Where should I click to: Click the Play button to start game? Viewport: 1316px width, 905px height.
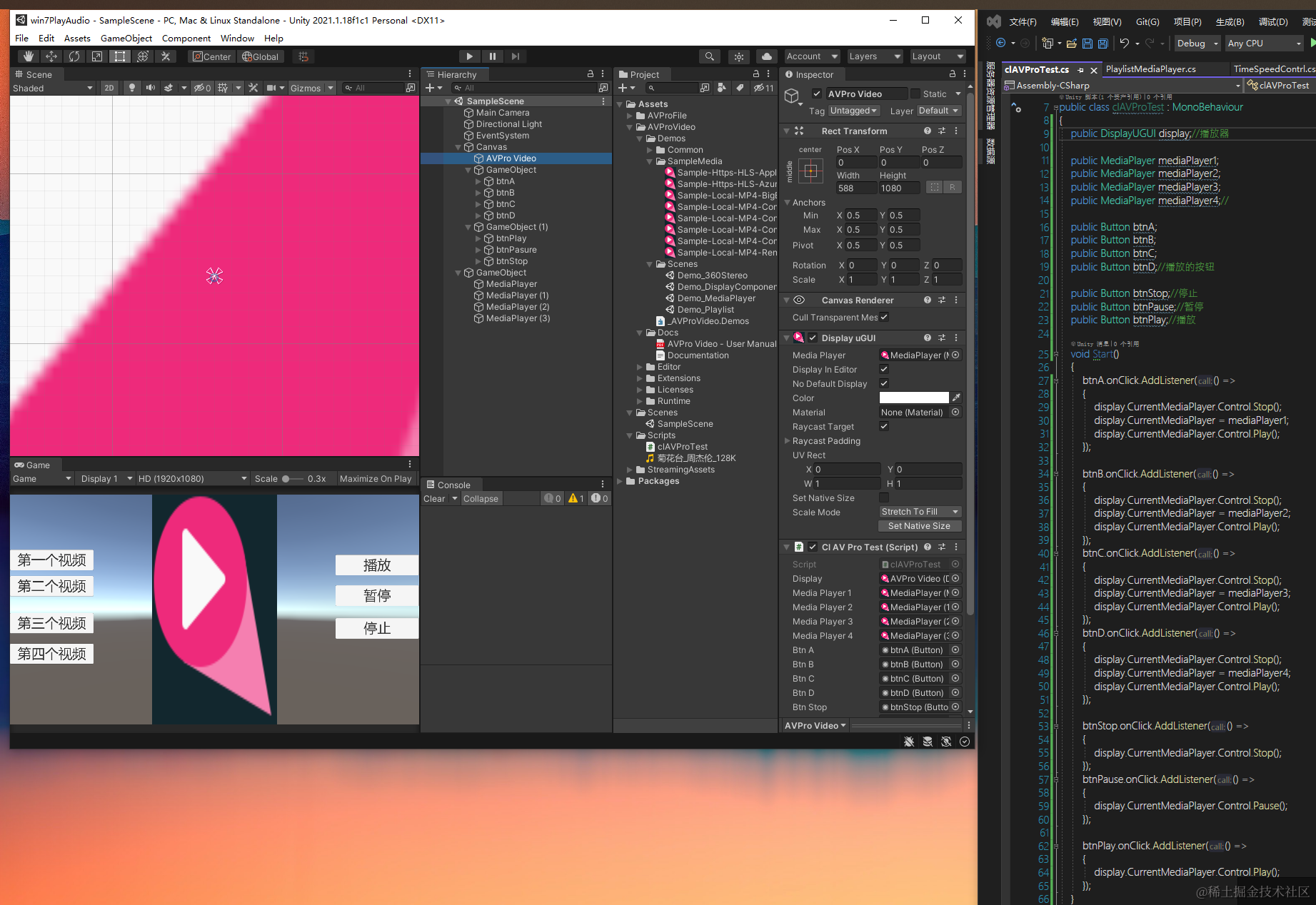click(469, 56)
